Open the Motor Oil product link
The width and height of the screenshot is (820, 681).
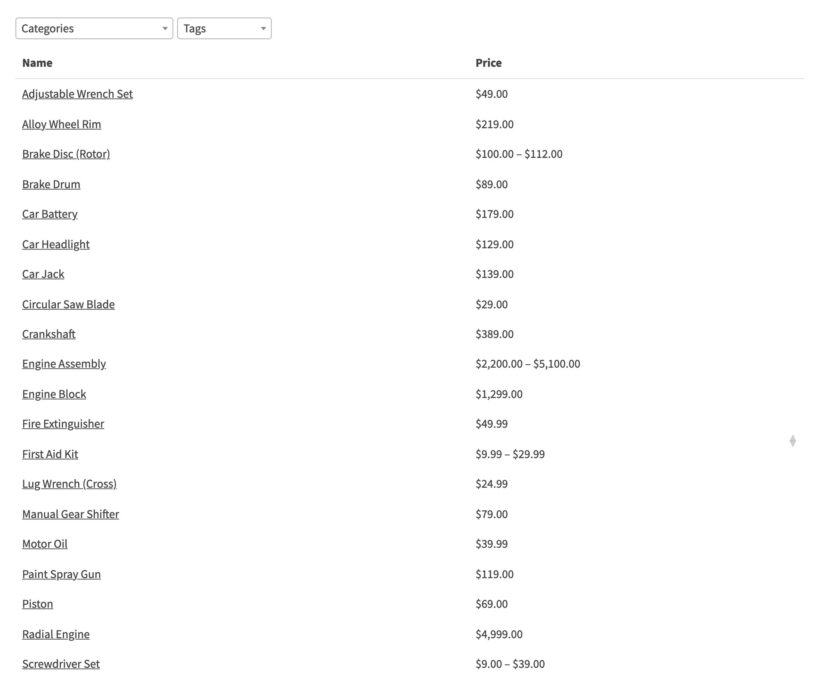[45, 544]
